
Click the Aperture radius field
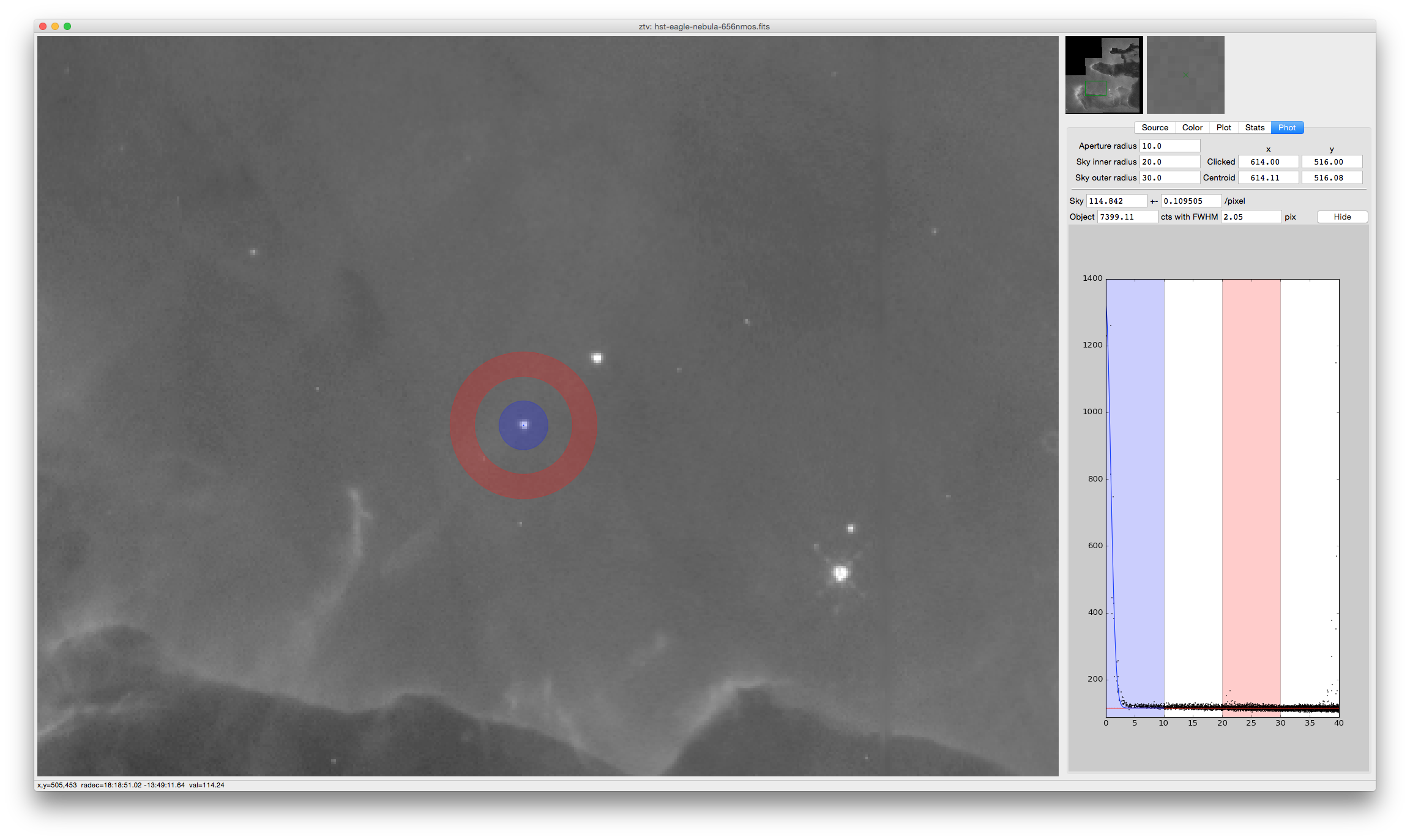coord(1169,146)
